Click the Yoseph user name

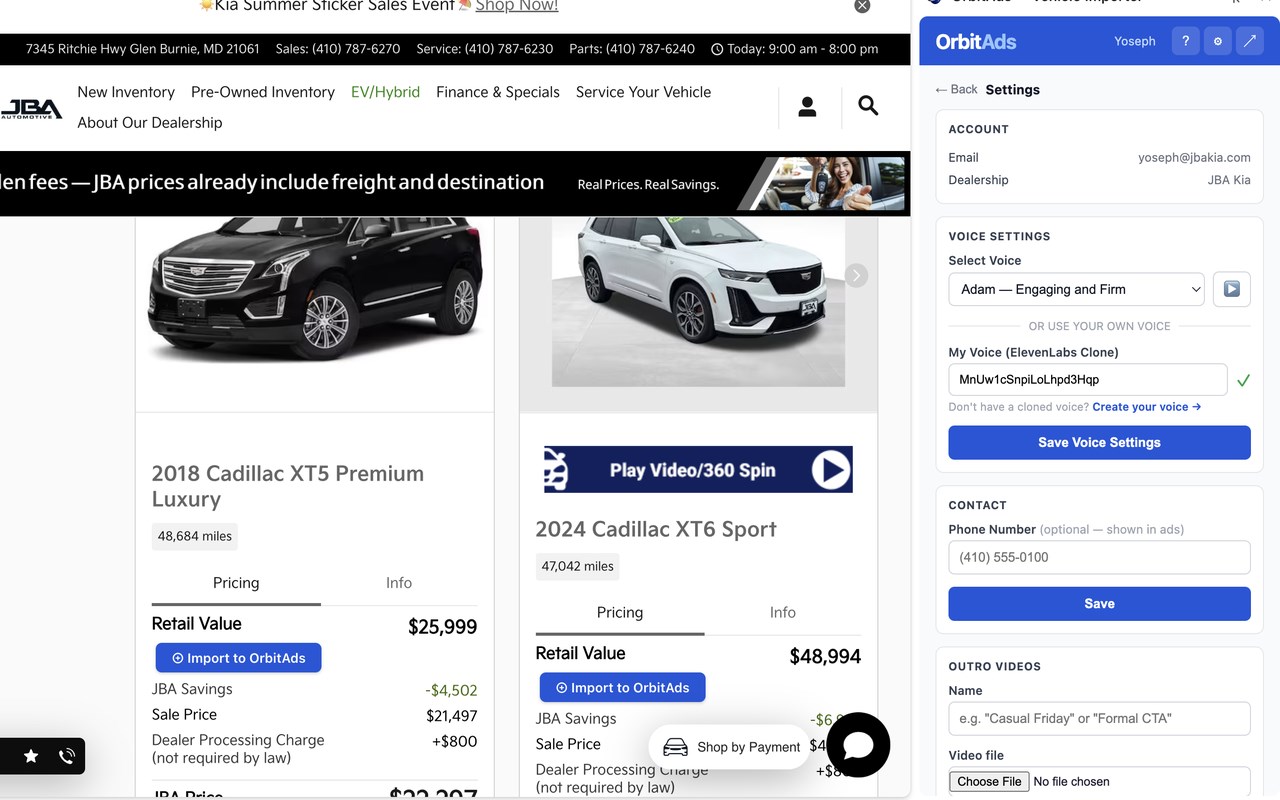[1135, 41]
